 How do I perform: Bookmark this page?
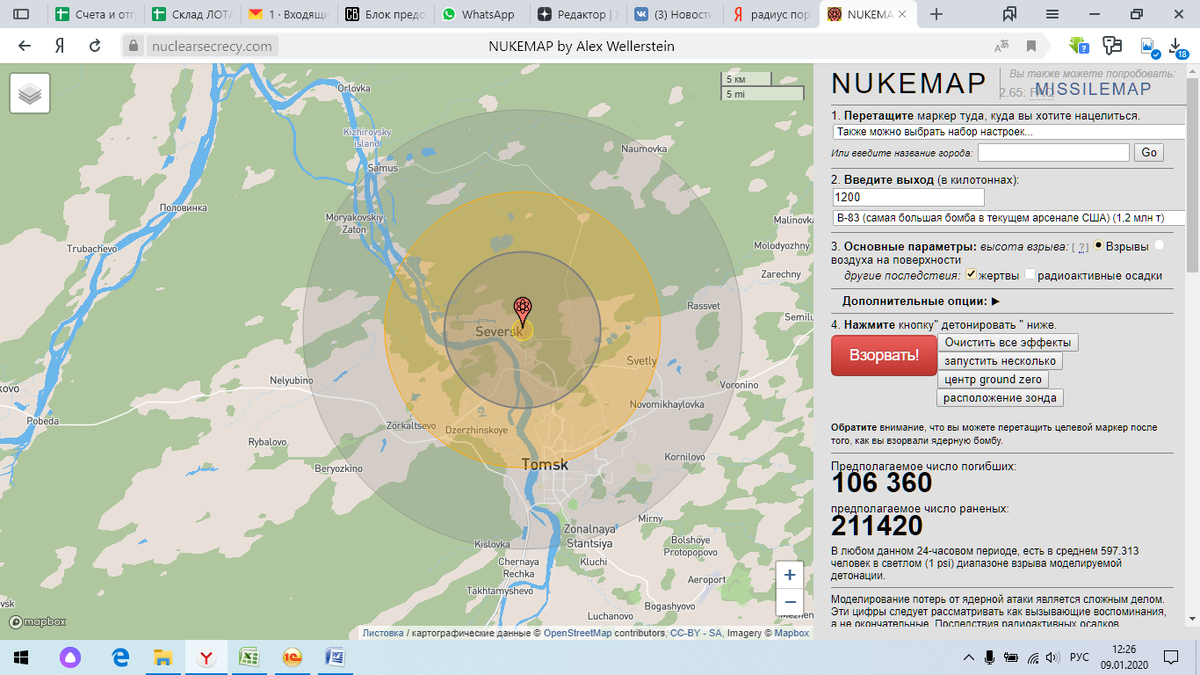[x=1031, y=46]
